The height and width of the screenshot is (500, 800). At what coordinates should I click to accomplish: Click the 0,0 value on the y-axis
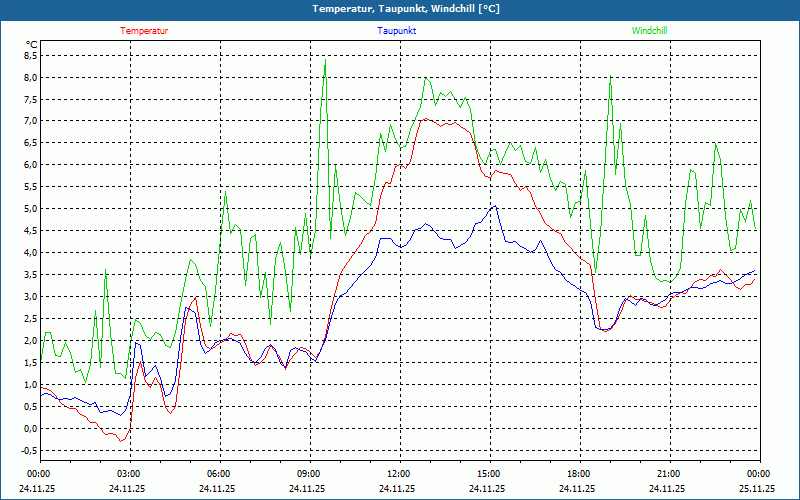(30, 429)
